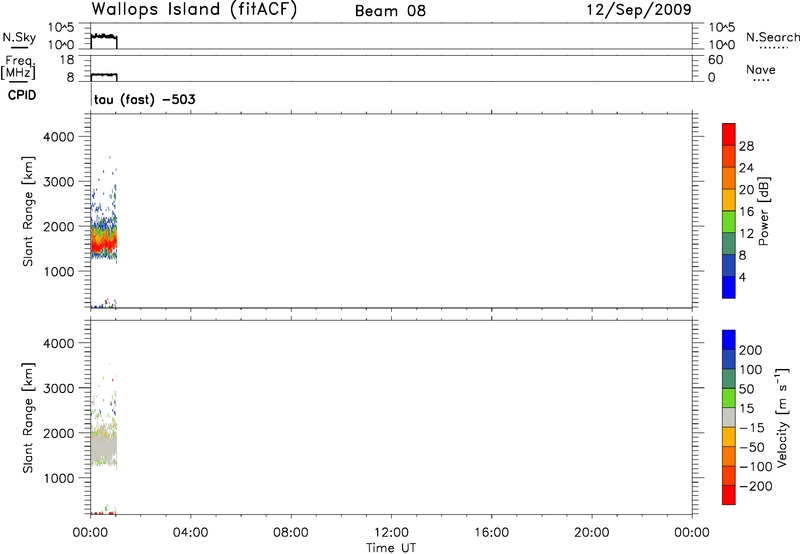Click the '3000' tick in velocity panel
800x554 pixels.
pyautogui.click(x=59, y=388)
